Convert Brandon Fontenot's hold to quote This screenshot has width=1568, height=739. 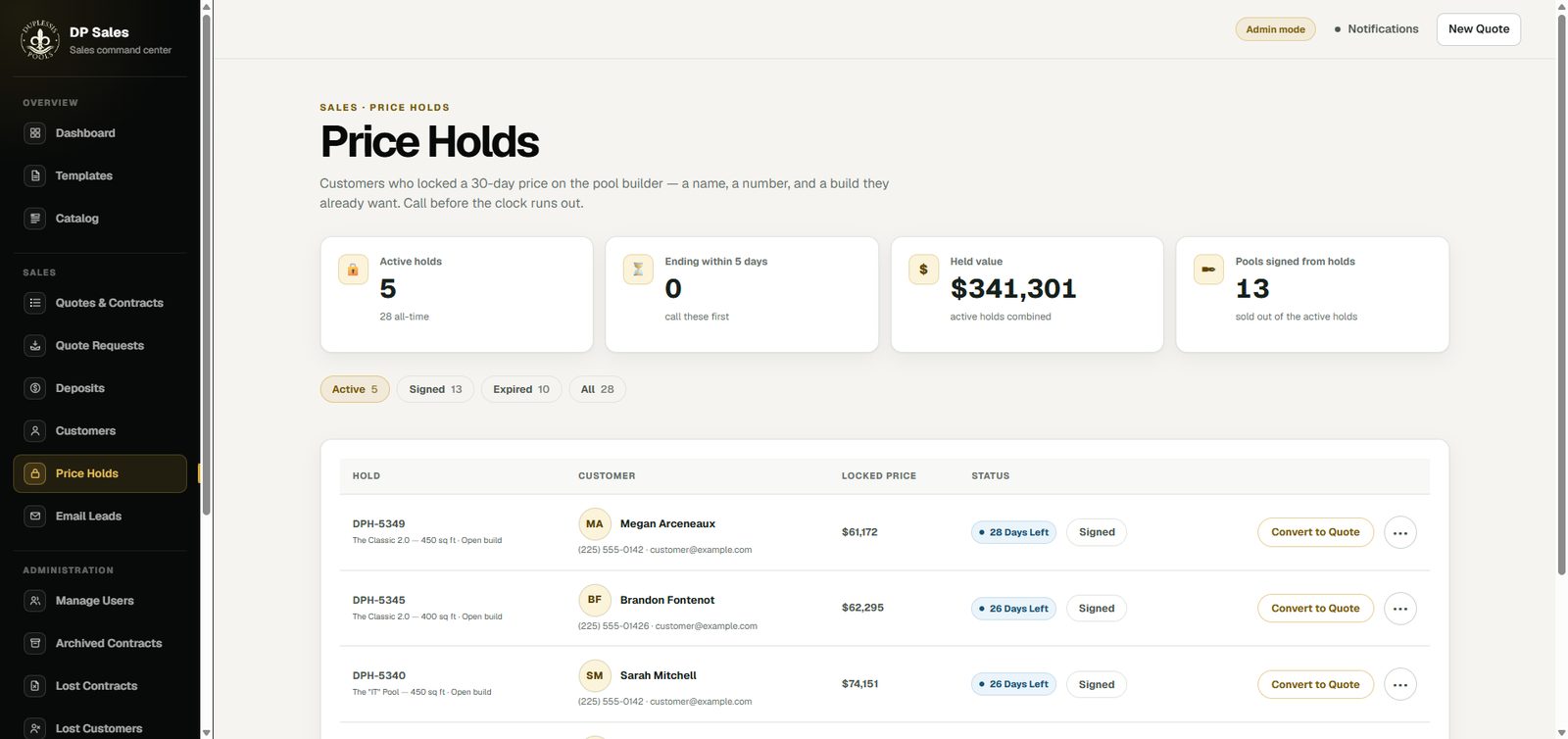pyautogui.click(x=1315, y=609)
